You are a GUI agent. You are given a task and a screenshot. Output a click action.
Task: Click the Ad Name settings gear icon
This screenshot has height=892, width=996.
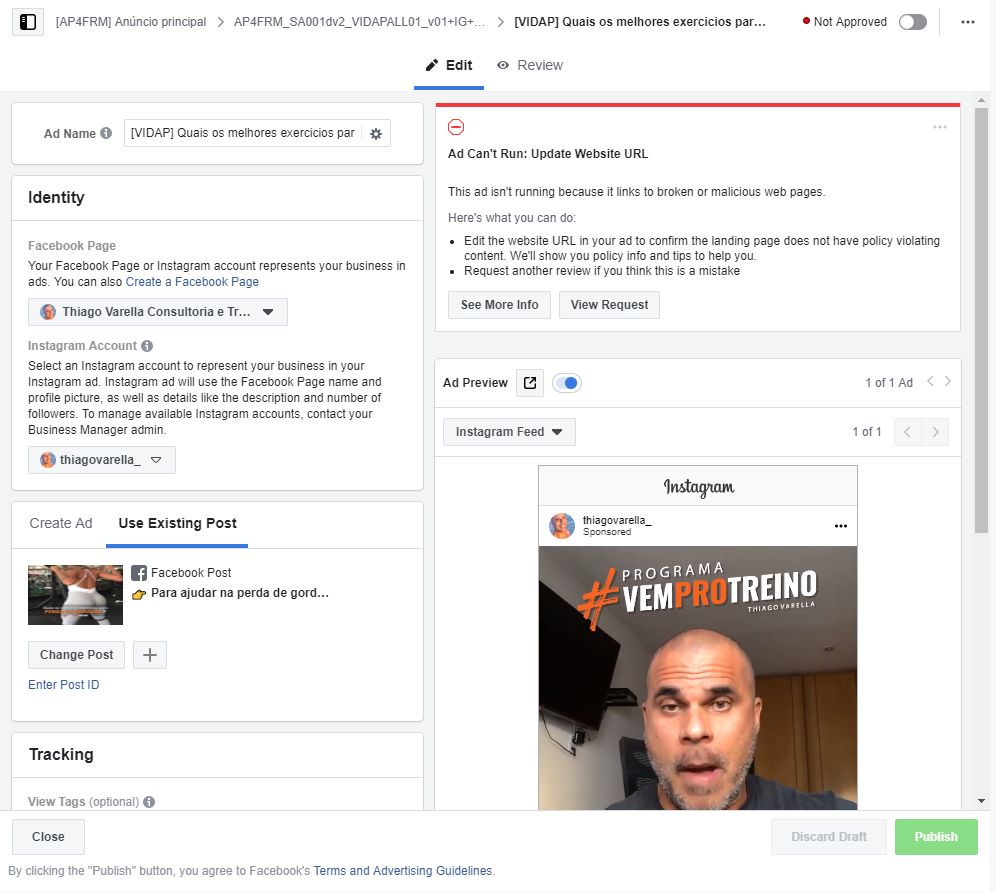click(x=376, y=134)
